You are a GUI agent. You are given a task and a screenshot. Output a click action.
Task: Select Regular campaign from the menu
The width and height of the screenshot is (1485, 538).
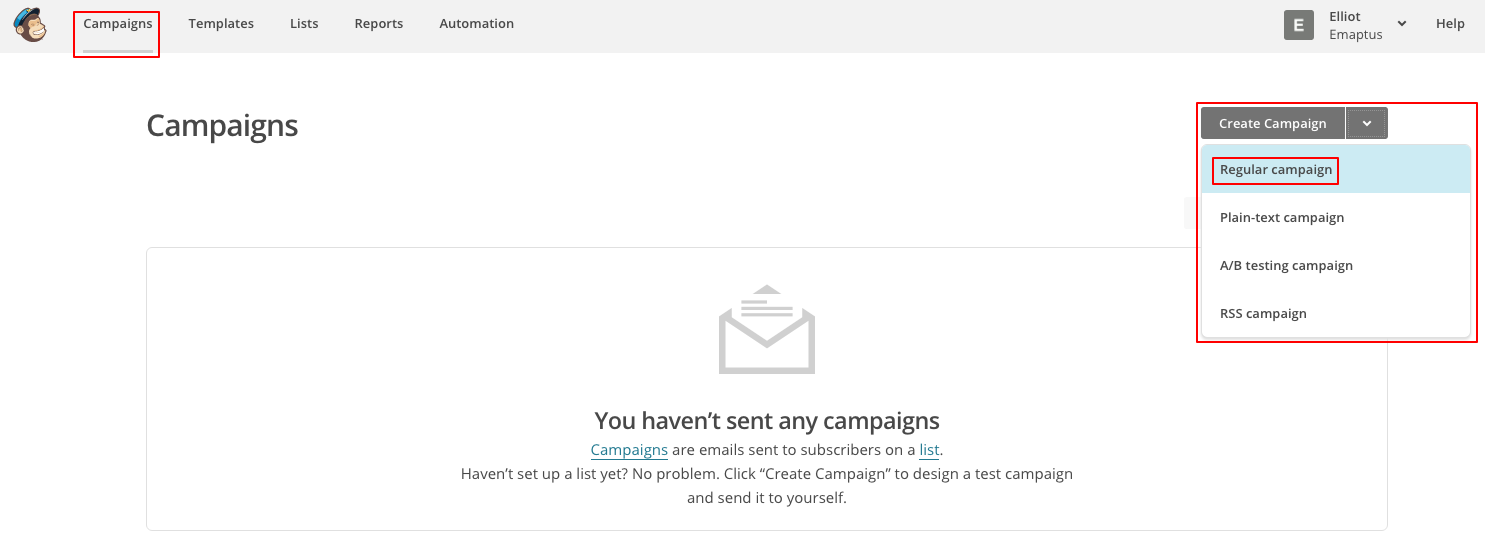1276,170
